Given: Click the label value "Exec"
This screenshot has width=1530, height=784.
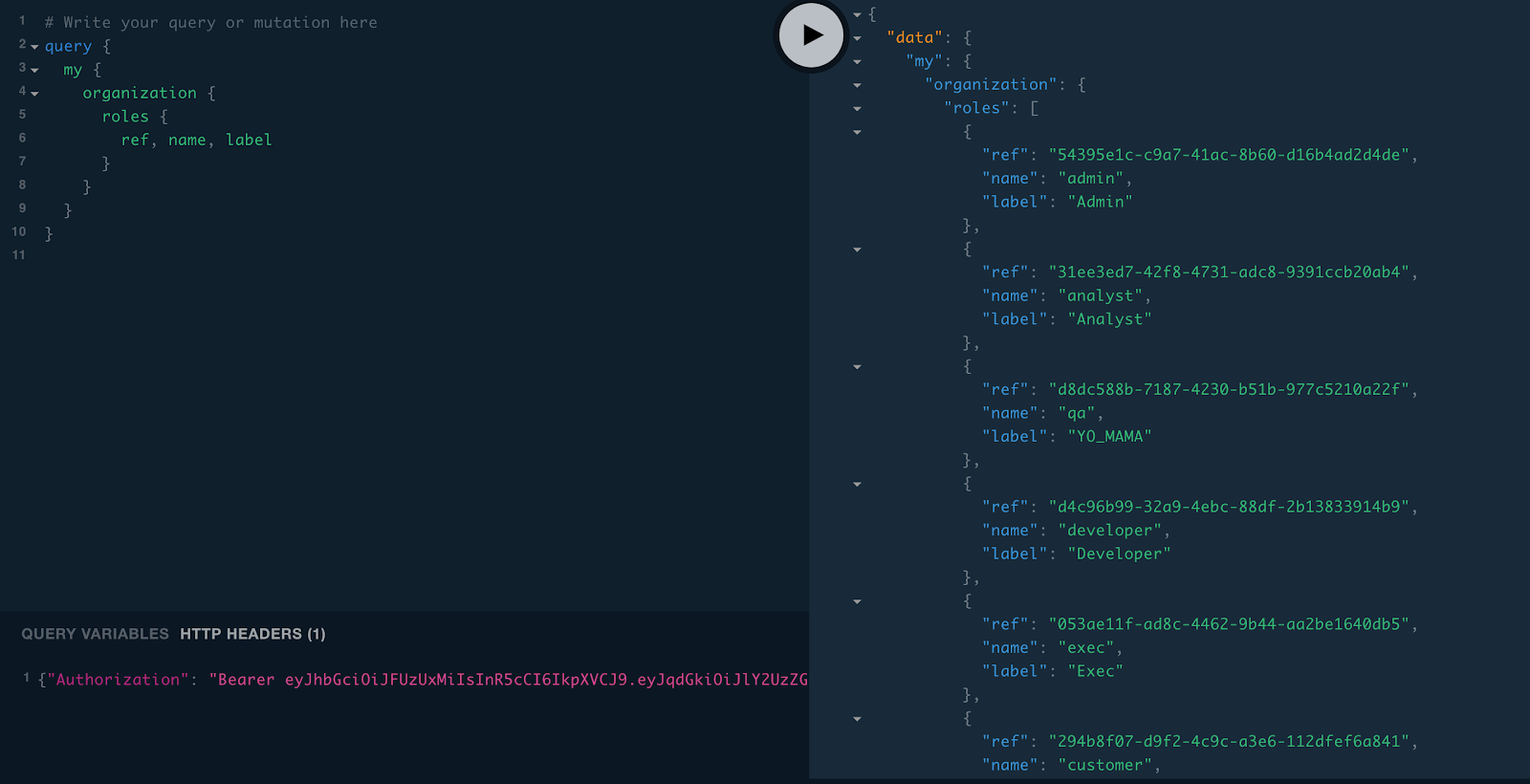Looking at the screenshot, I should [x=1096, y=671].
